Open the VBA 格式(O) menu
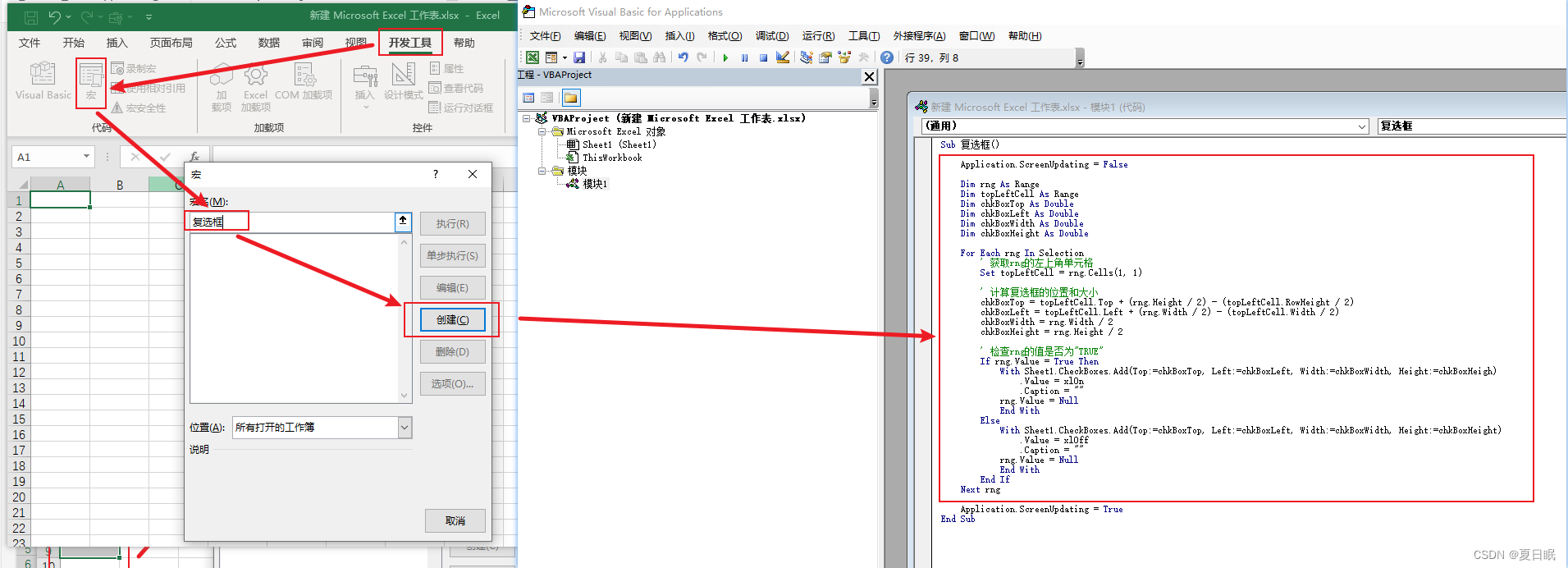1568x568 pixels. click(x=725, y=36)
